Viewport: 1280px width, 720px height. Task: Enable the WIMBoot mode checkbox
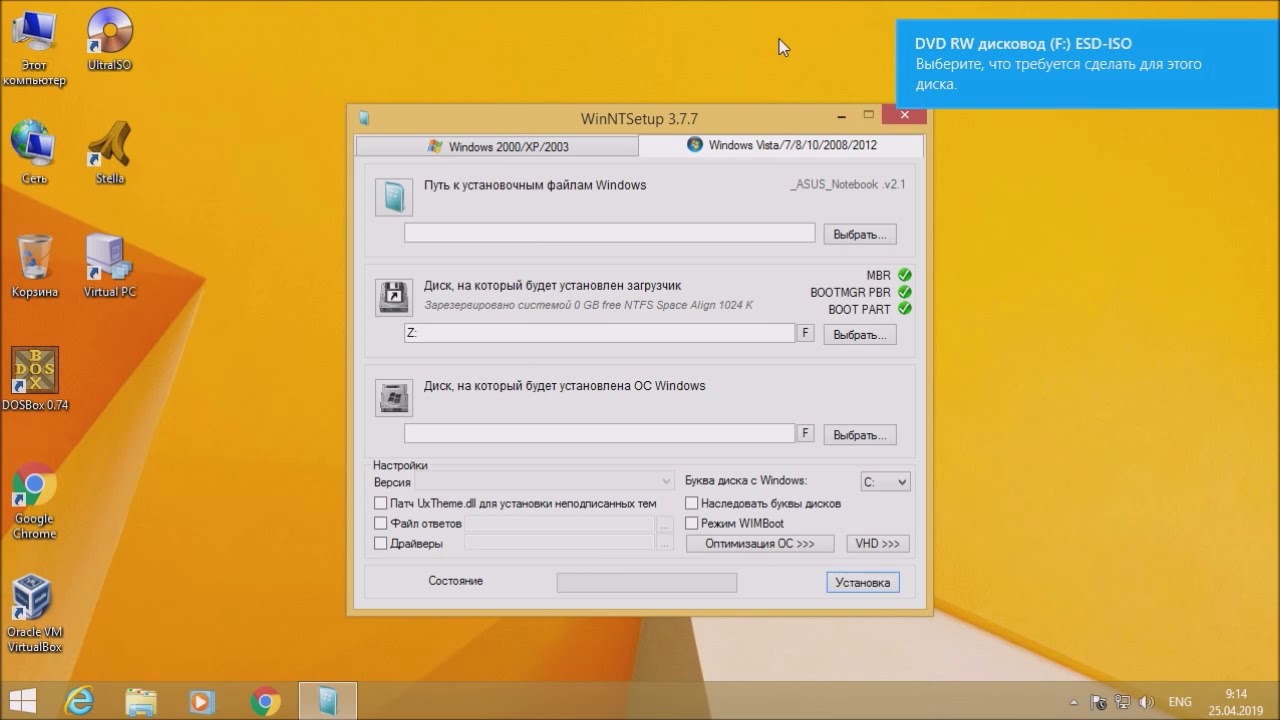click(x=691, y=523)
